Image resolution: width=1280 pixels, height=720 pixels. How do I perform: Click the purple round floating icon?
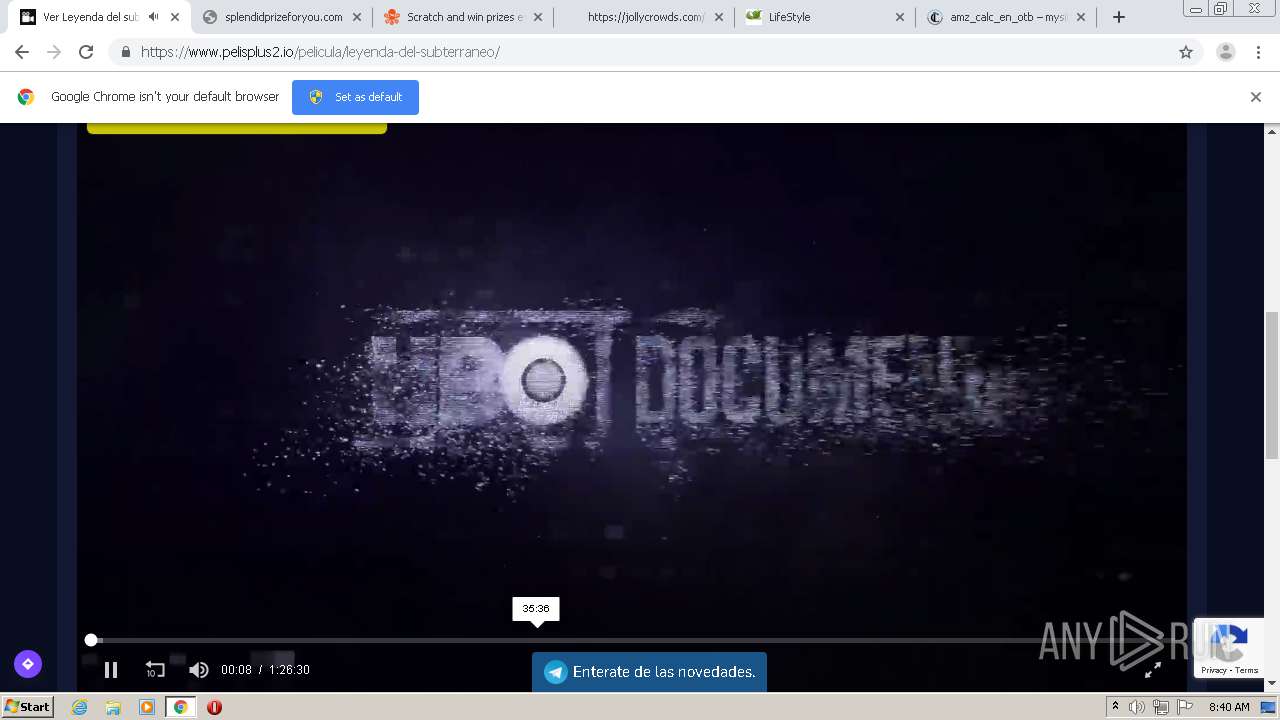tap(28, 663)
